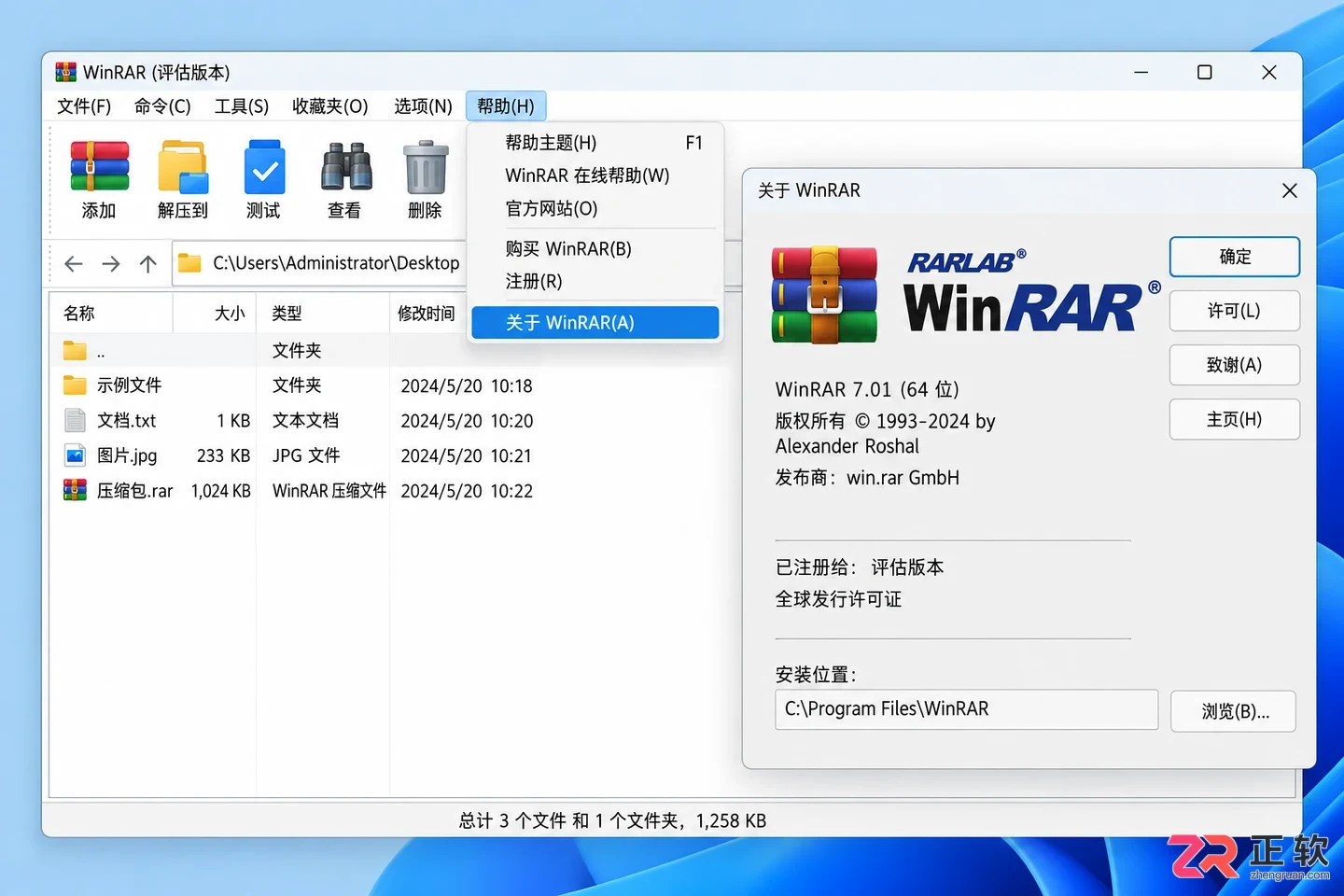Go up one folder level arrow
This screenshot has width=1344, height=896.
point(147,264)
